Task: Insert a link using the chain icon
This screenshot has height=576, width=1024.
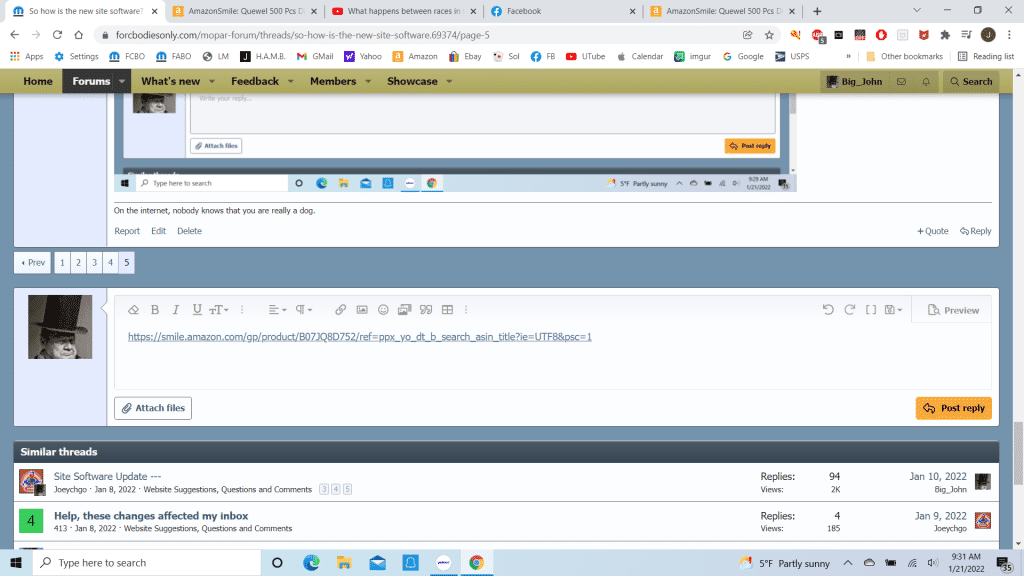Action: pos(340,310)
